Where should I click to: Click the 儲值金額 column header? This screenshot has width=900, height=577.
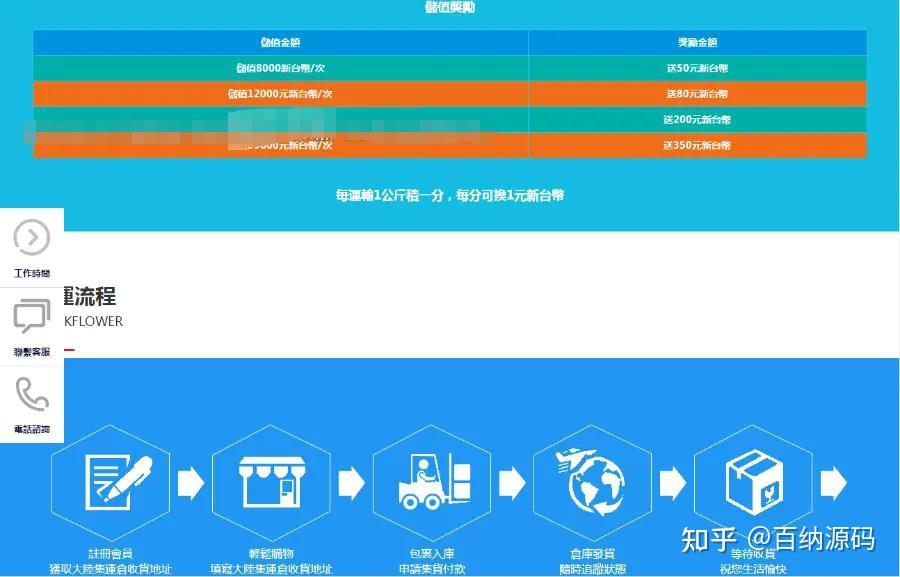[x=281, y=42]
